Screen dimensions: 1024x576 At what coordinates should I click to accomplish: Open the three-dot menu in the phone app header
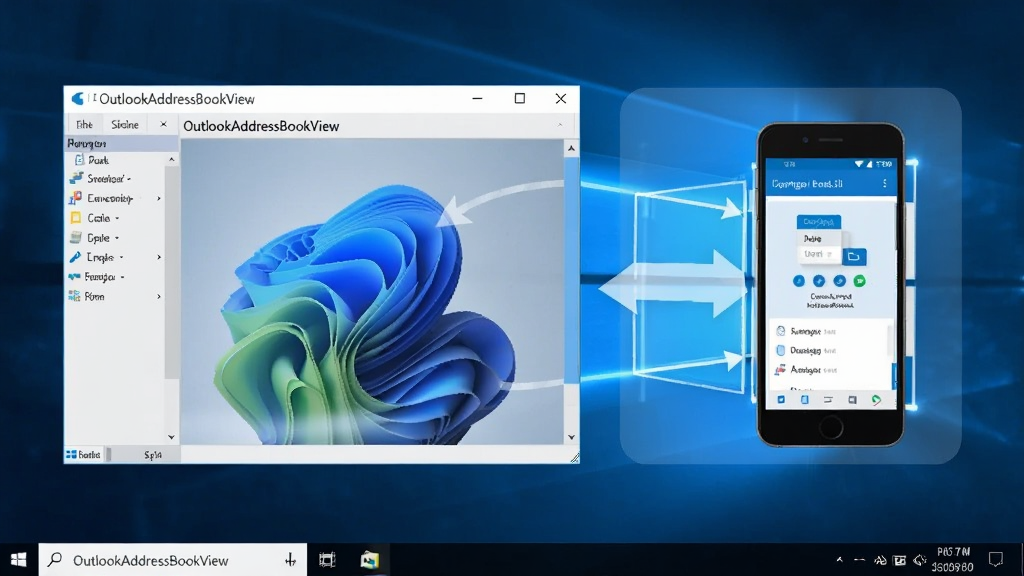[884, 184]
